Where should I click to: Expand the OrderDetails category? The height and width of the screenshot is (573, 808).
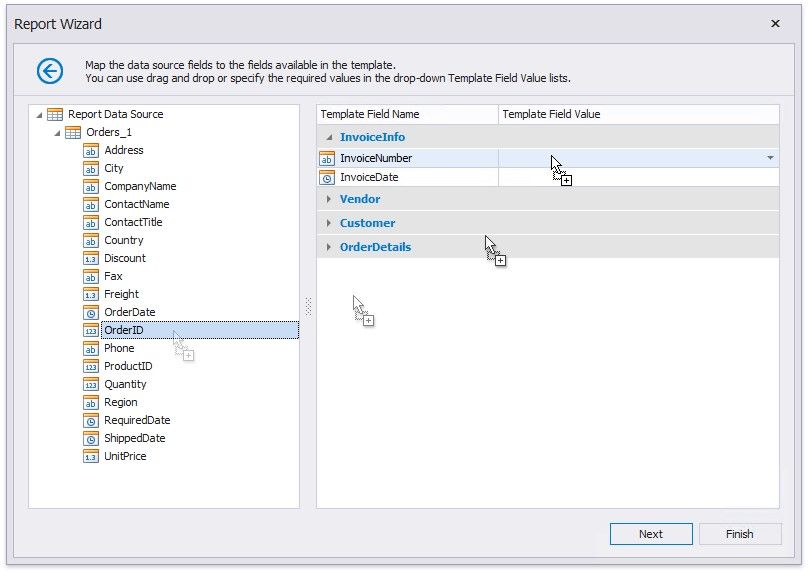[329, 247]
